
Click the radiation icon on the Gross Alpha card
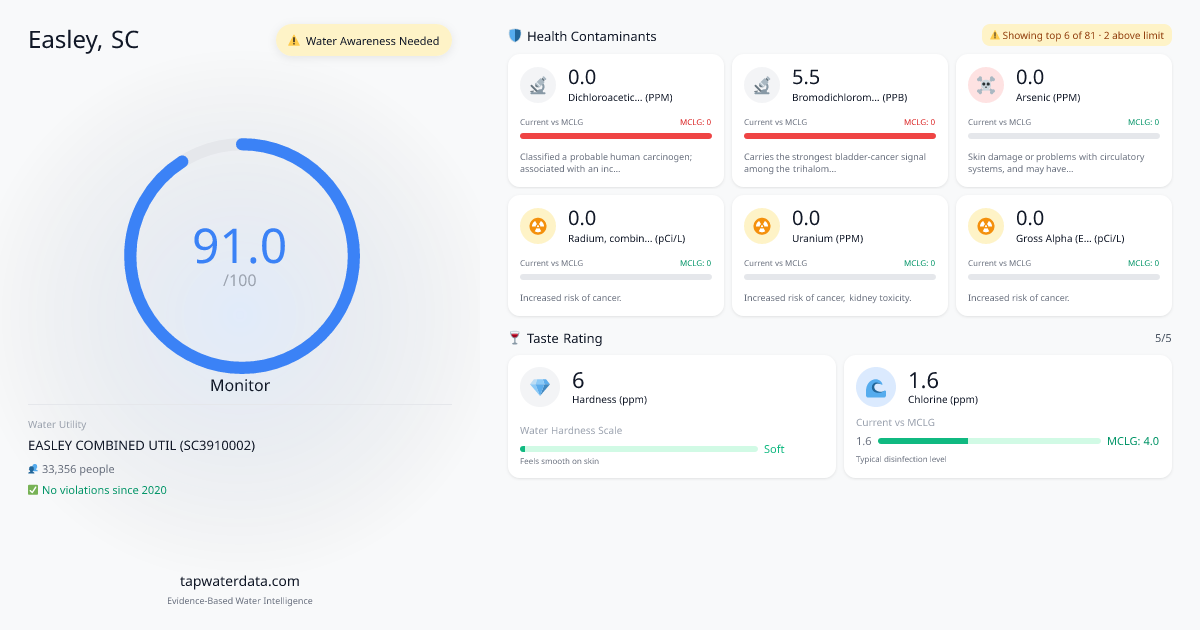(x=986, y=227)
